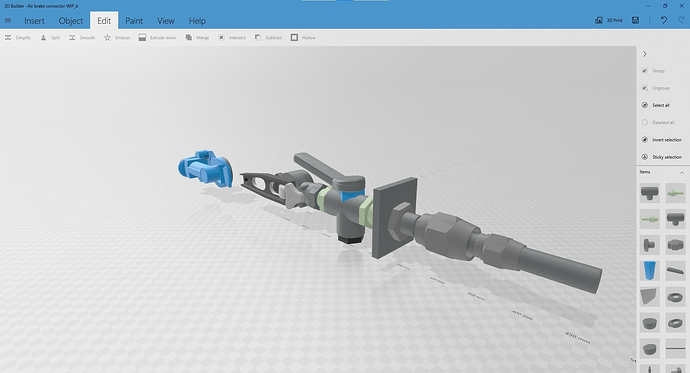Use the Merge tool
The image size is (690, 373).
(197, 38)
